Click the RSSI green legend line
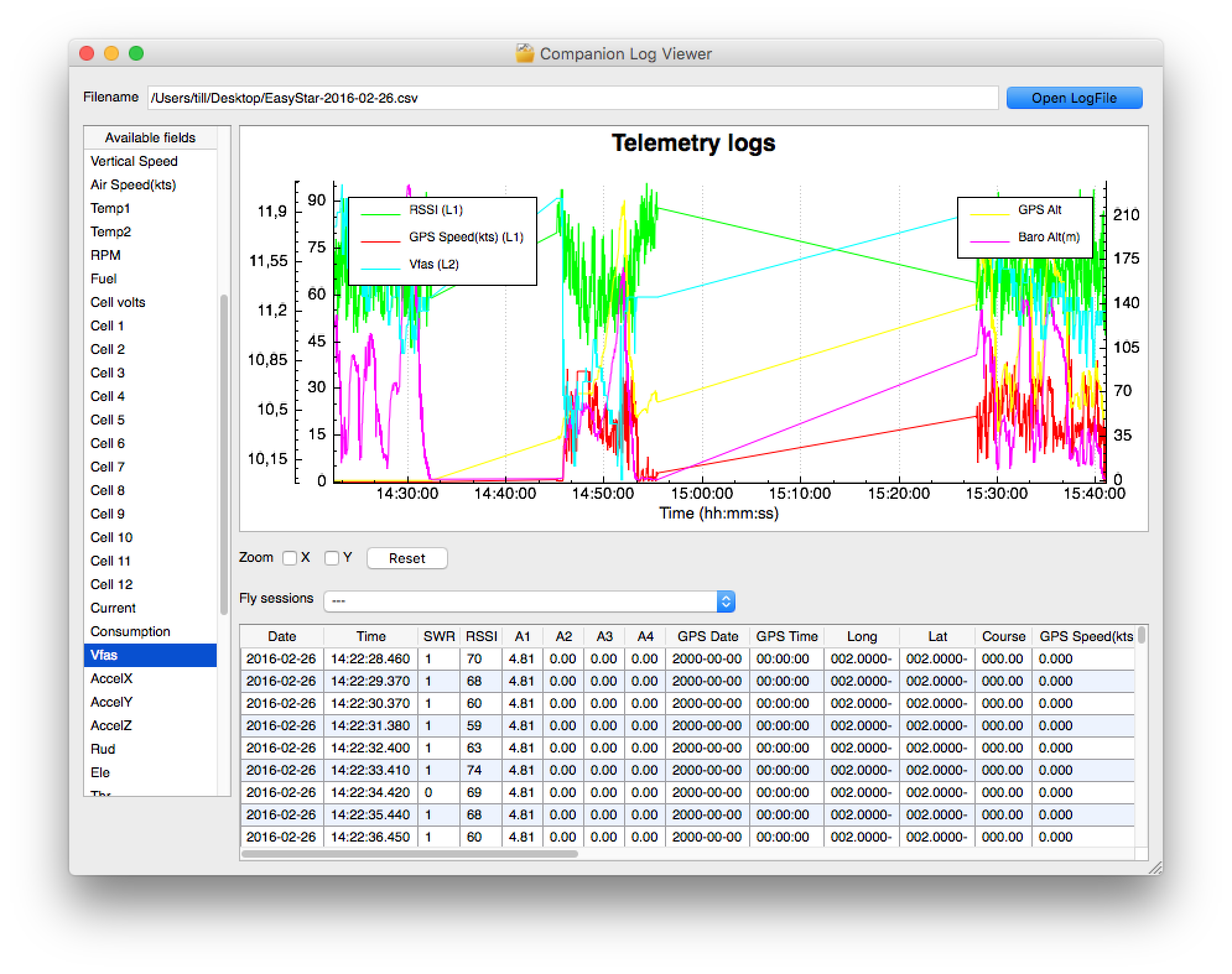The width and height of the screenshot is (1232, 974). tap(380, 215)
